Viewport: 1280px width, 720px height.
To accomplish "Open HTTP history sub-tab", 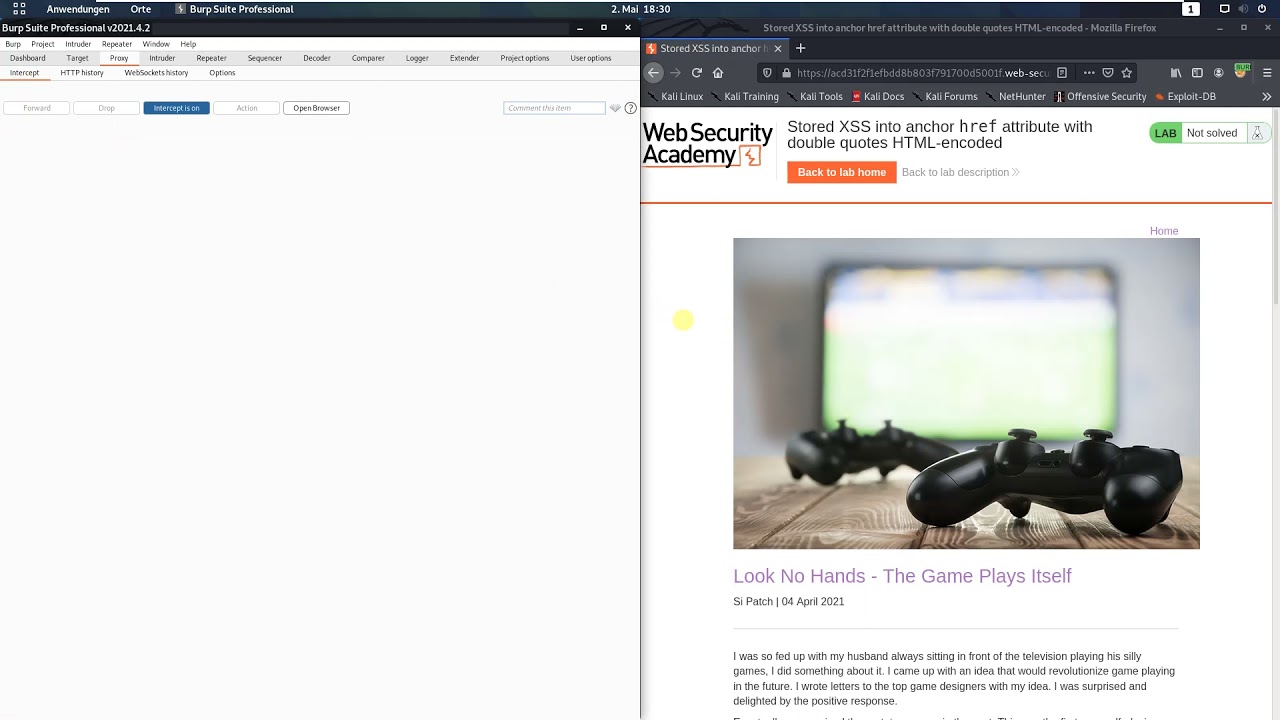I will [82, 73].
